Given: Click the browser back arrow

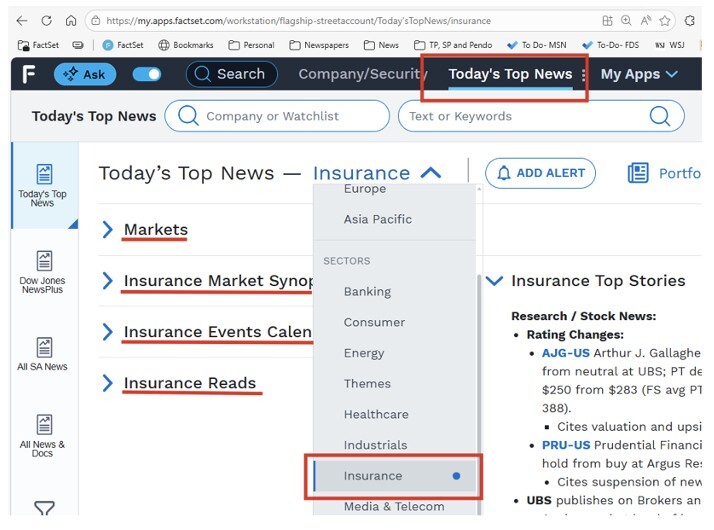Looking at the screenshot, I should 21,20.
